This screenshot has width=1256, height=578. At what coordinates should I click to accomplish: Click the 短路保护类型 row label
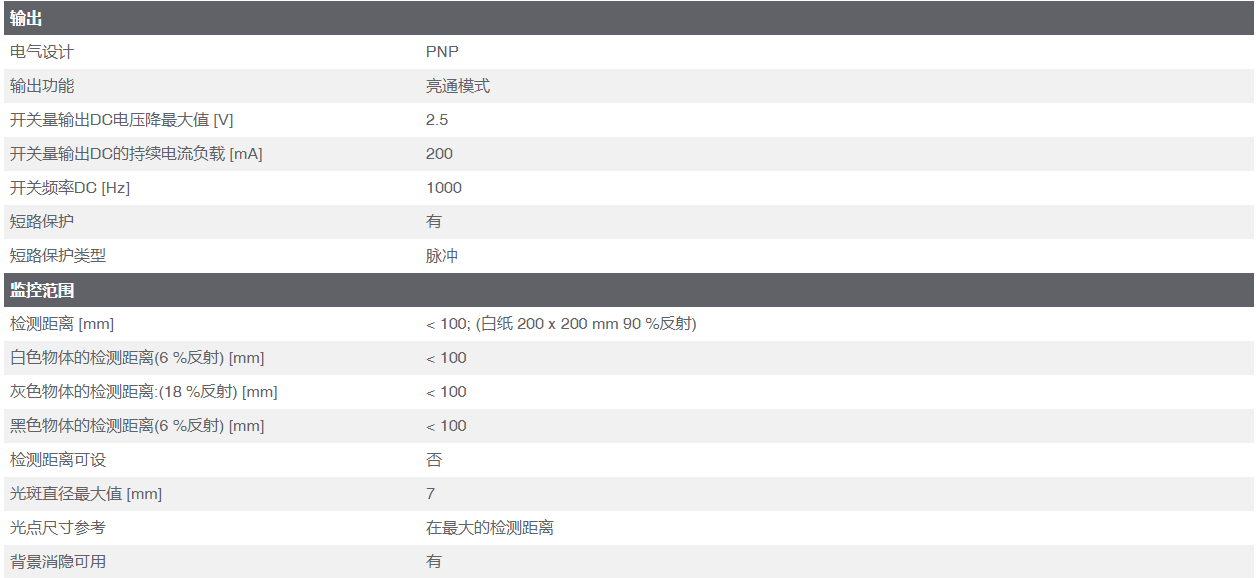tap(58, 256)
